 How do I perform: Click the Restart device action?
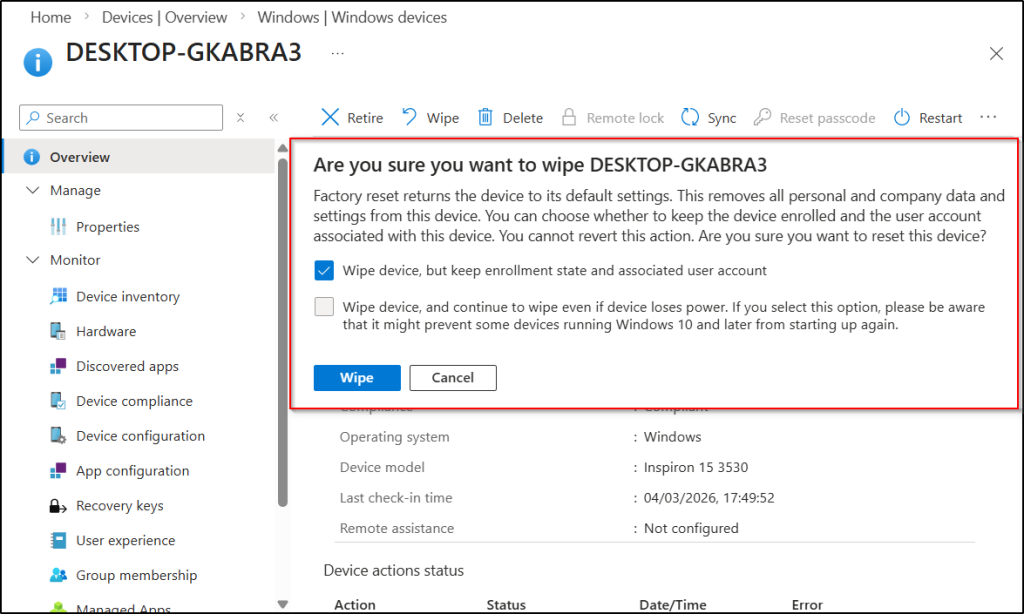tap(927, 117)
